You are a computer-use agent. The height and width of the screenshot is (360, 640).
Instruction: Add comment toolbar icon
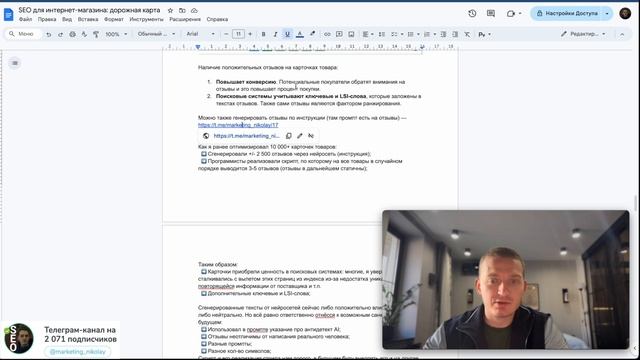(x=339, y=34)
